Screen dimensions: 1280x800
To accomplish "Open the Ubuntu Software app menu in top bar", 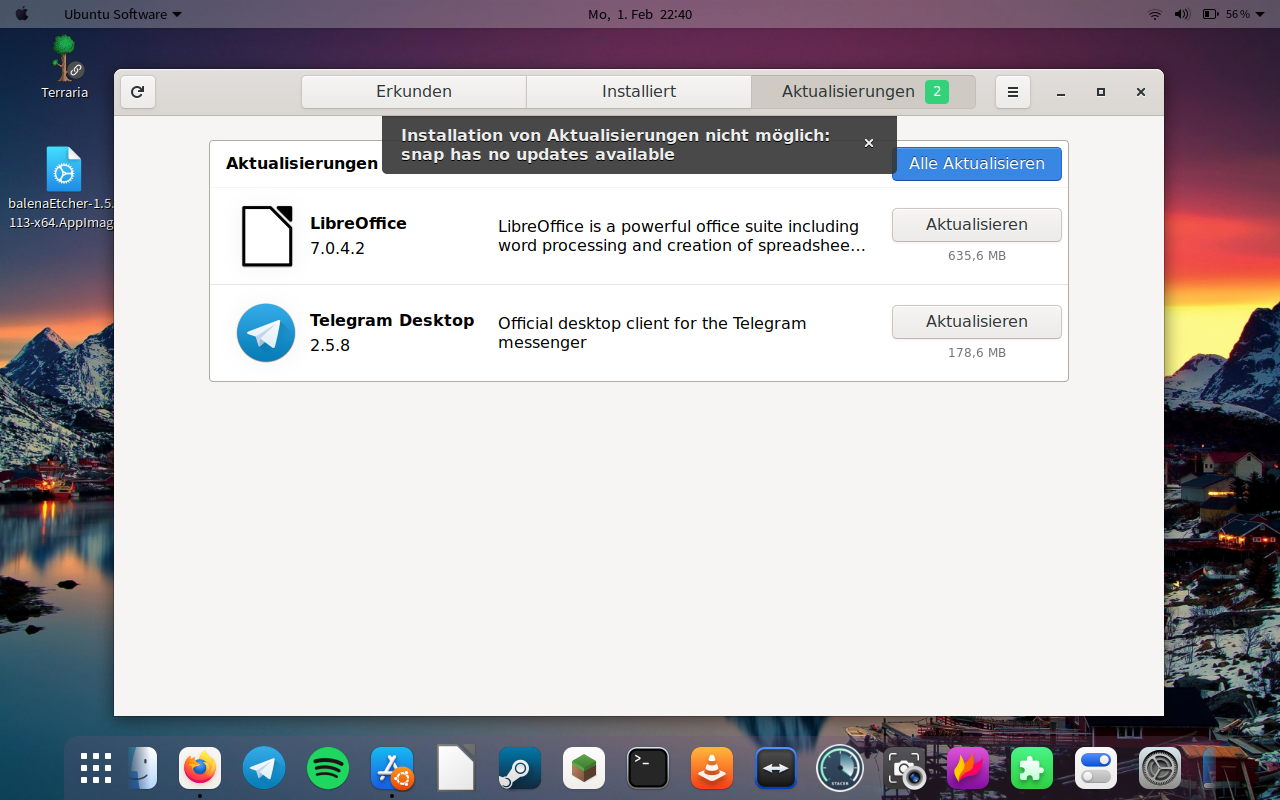I will (123, 14).
